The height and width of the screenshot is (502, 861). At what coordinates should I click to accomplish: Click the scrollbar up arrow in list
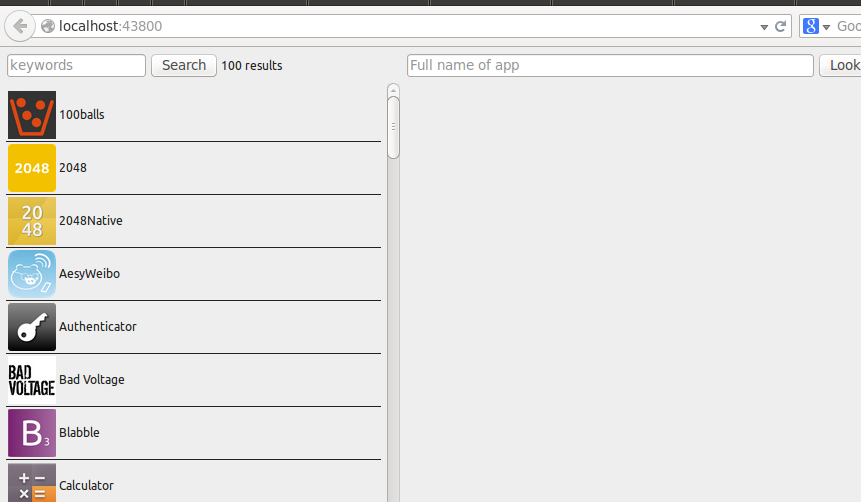(x=393, y=90)
